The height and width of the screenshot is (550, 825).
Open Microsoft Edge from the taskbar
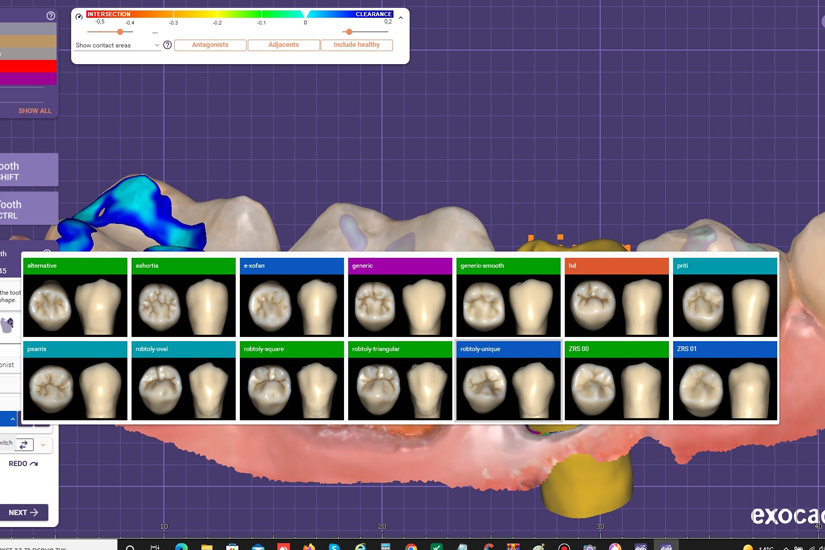pos(181,547)
